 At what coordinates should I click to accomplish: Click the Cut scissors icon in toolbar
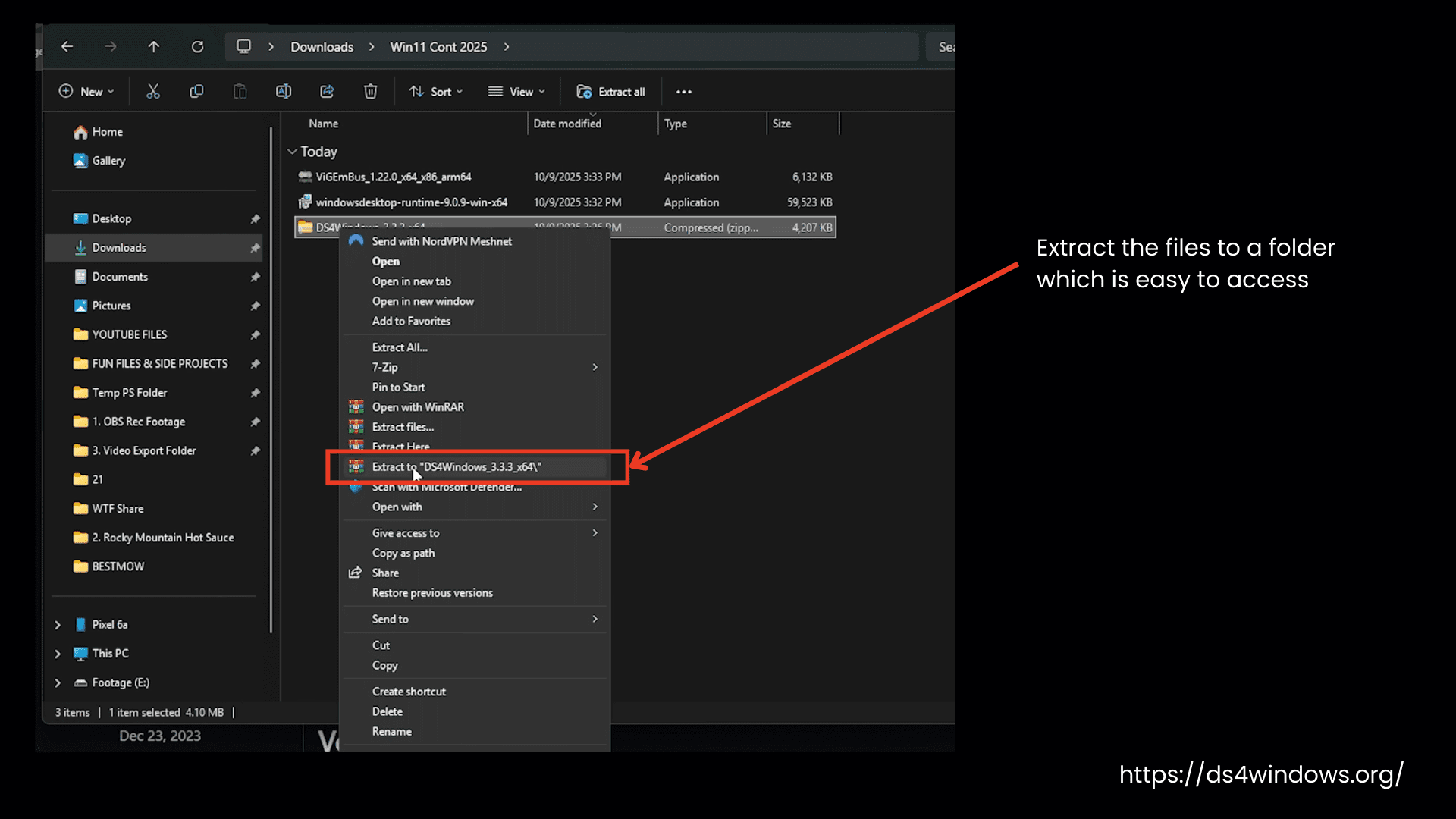153,92
